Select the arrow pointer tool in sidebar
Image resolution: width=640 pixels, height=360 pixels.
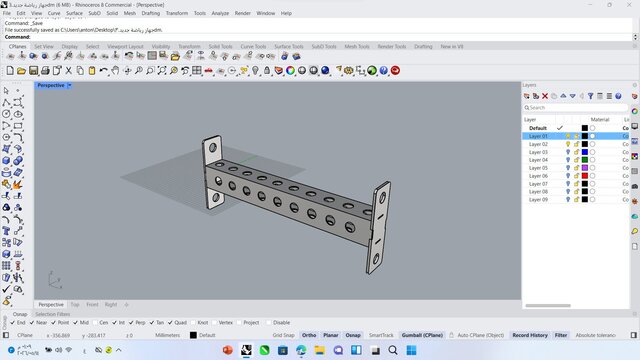coord(6,91)
